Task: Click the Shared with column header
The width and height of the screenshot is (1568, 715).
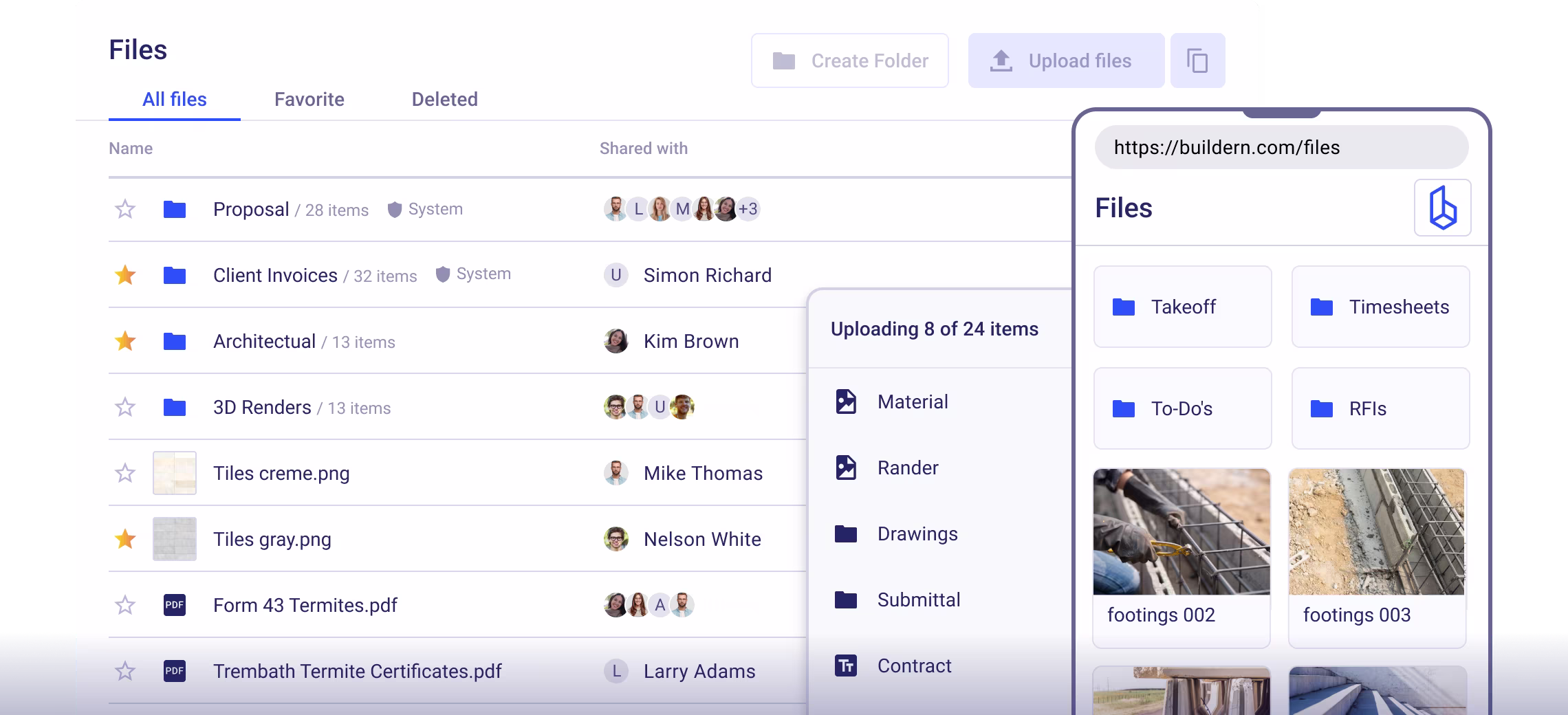Action: (x=644, y=148)
